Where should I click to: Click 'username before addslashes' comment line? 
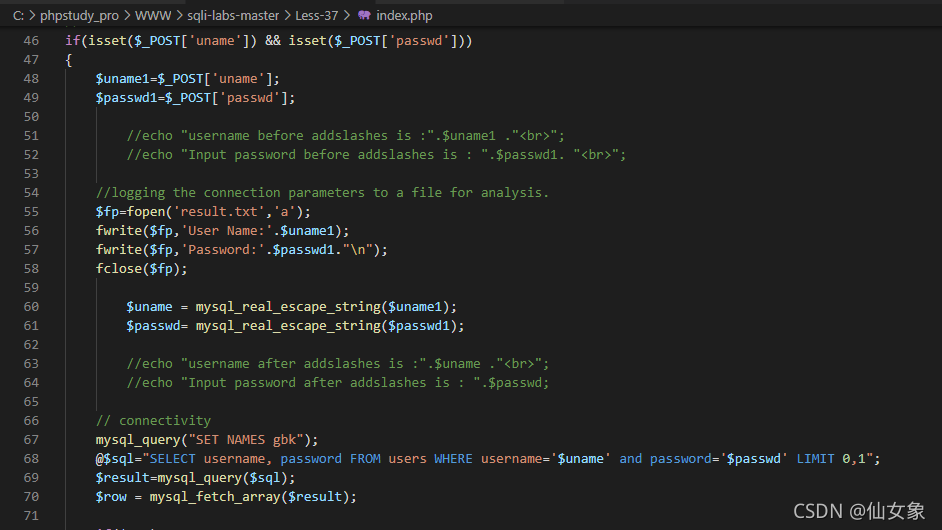pyautogui.click(x=345, y=136)
